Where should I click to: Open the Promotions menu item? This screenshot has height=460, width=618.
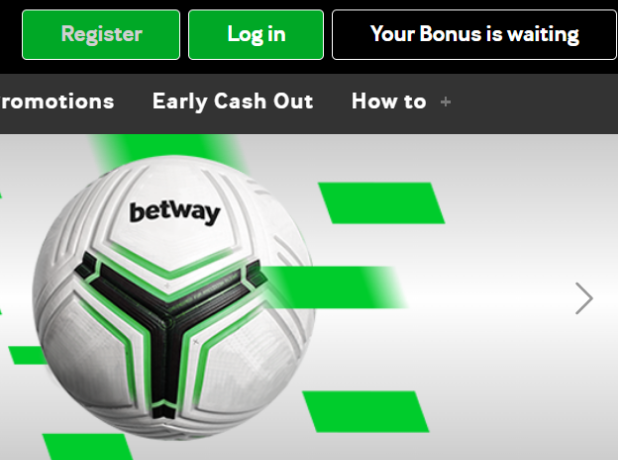click(x=57, y=102)
